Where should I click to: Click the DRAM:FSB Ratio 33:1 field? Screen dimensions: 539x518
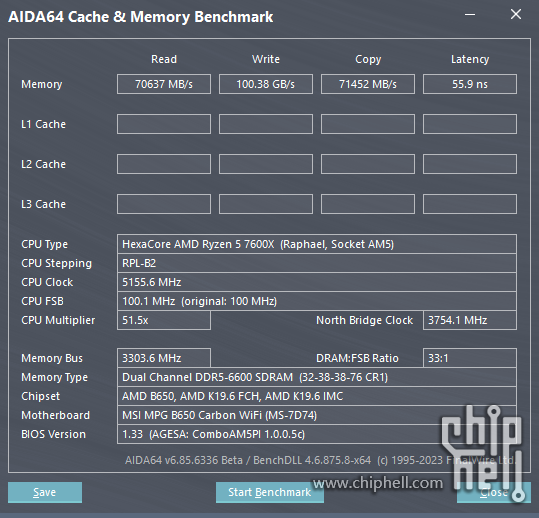pos(470,358)
